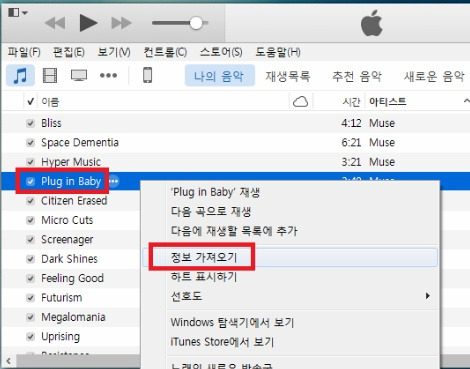Screen dimensions: 470x369
Task: Open the 편집(E) menu
Action: [x=69, y=52]
